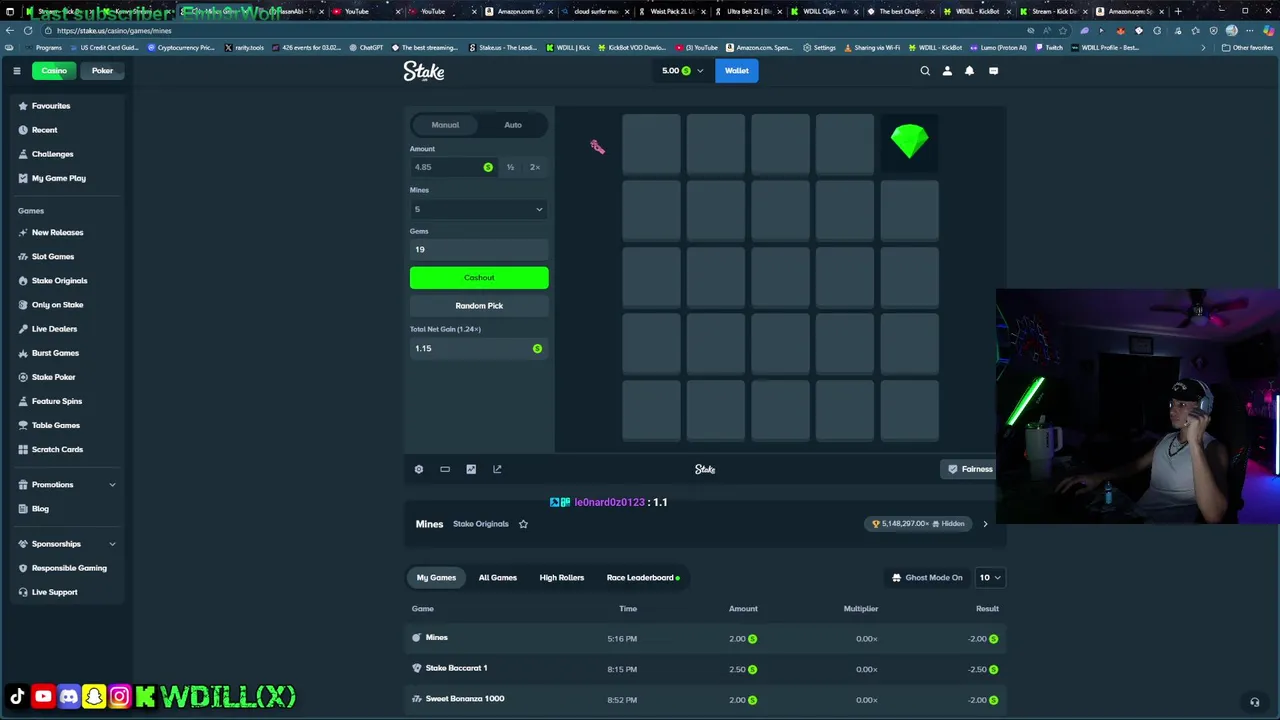
Task: Click the Discord icon in the overlay
Action: coord(68,696)
